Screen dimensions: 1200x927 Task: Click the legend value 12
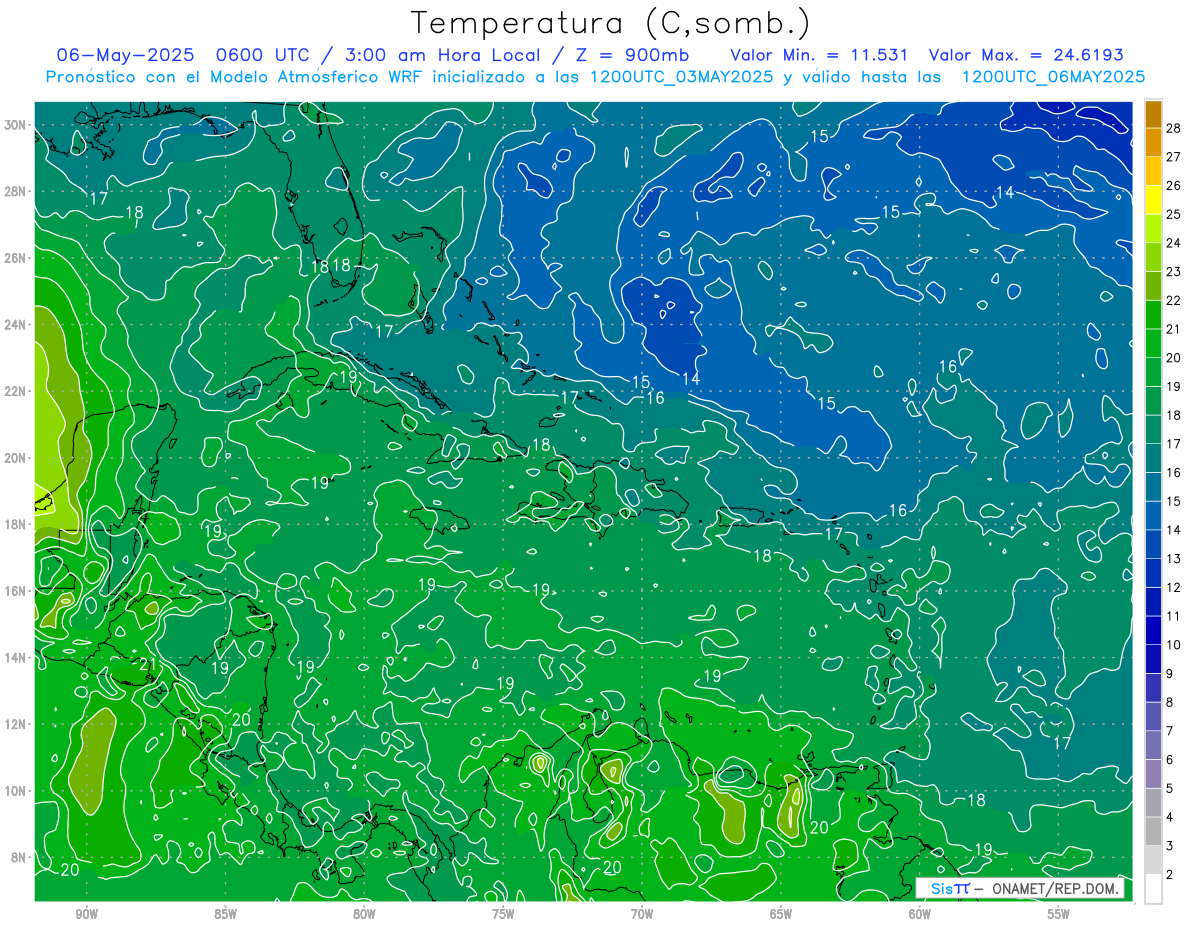point(1174,587)
